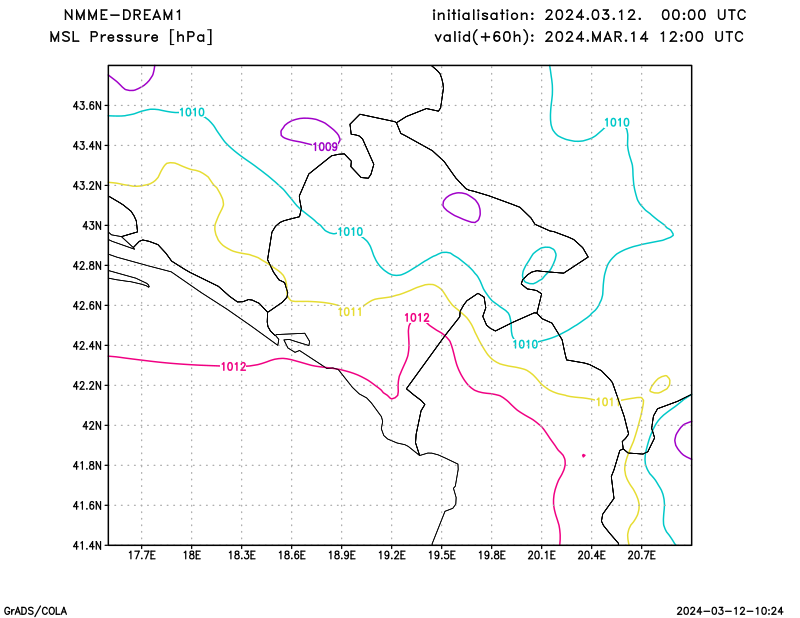
Task: Click the 20.4E longitude label
Action: click(x=592, y=555)
